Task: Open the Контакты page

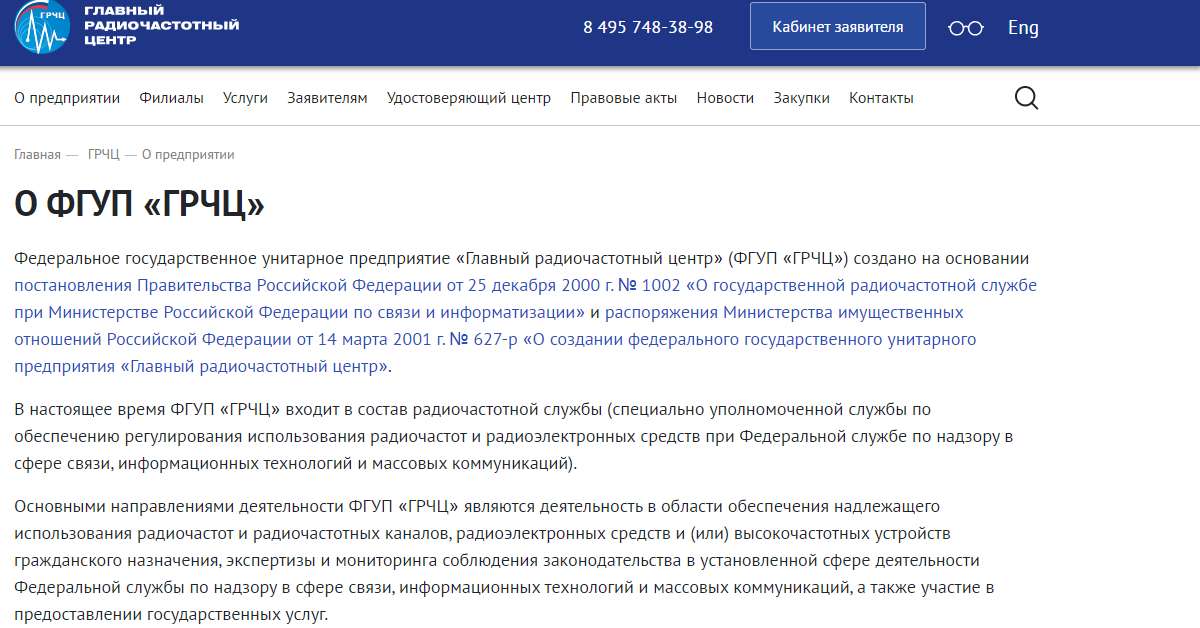Action: coord(880,98)
